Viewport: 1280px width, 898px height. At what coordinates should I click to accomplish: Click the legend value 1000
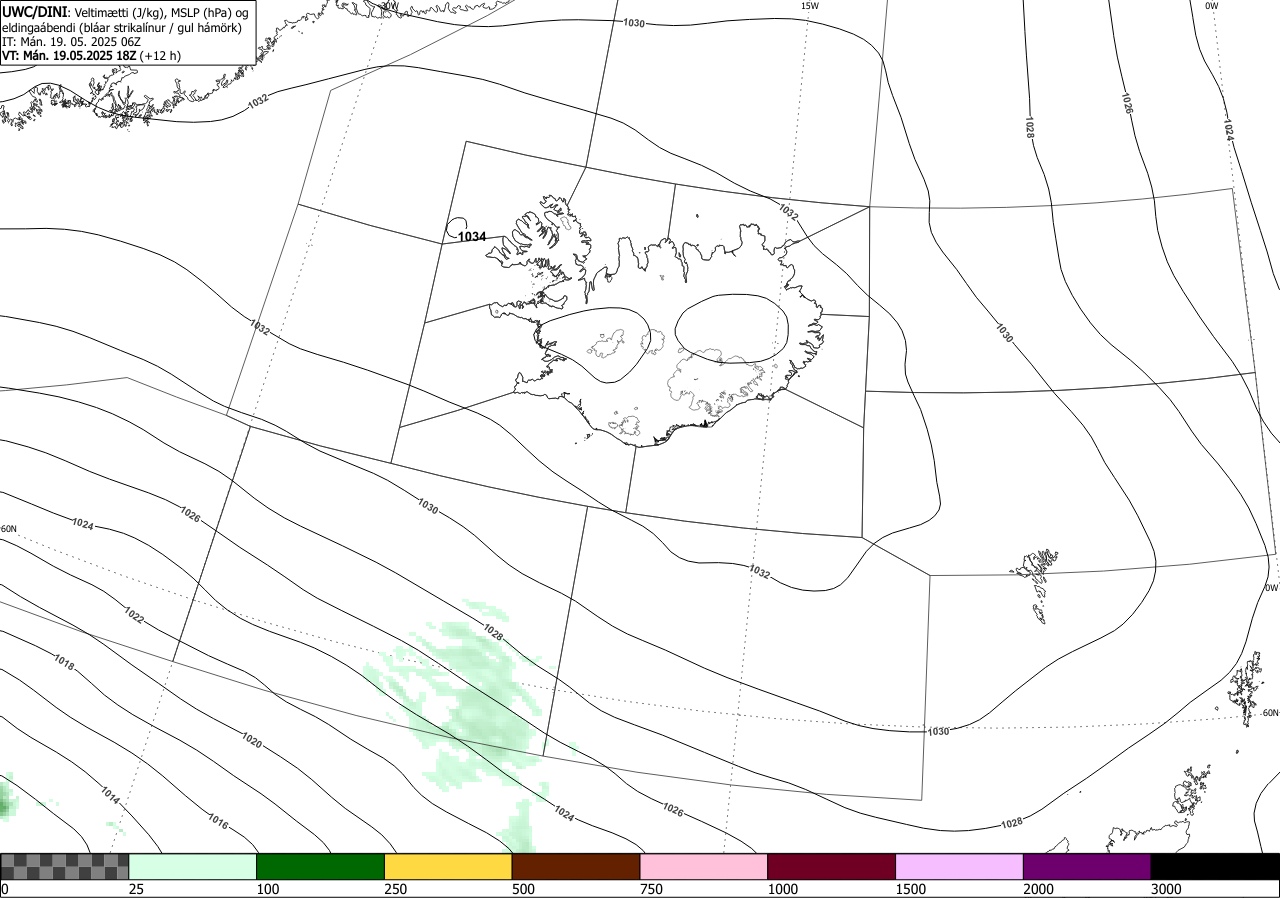tap(783, 889)
